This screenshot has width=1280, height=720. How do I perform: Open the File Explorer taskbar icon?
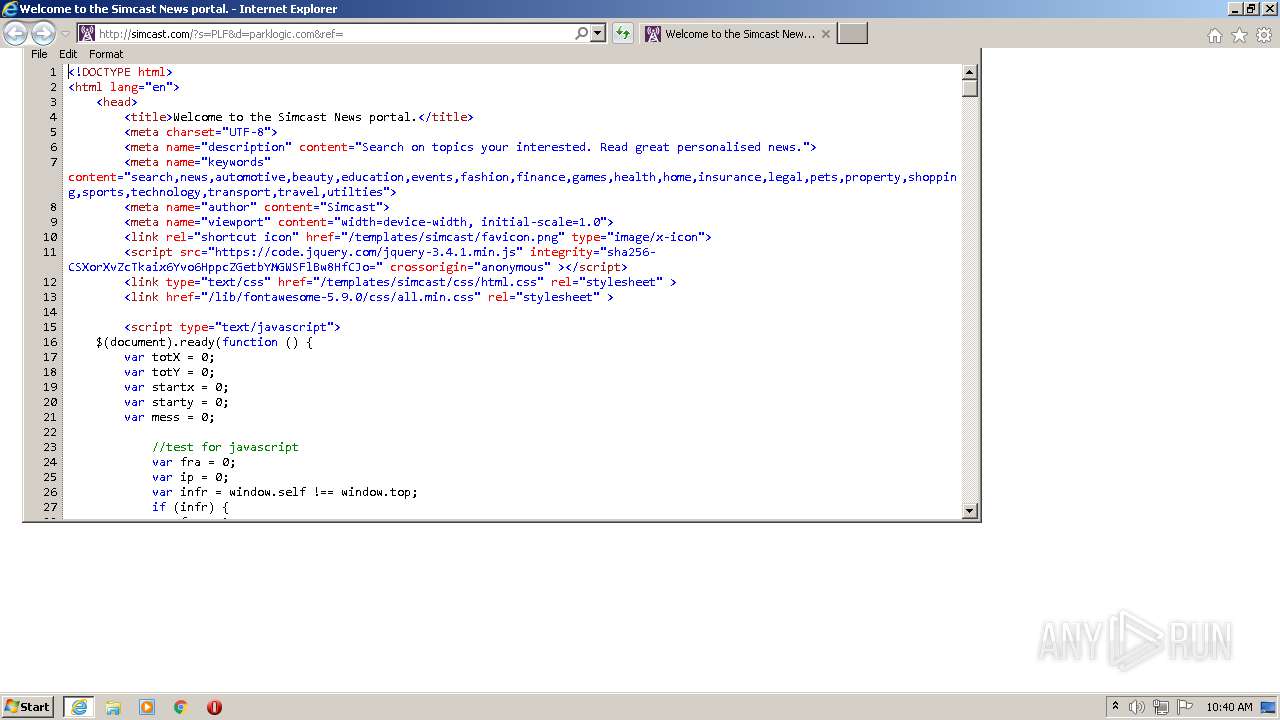pos(113,707)
